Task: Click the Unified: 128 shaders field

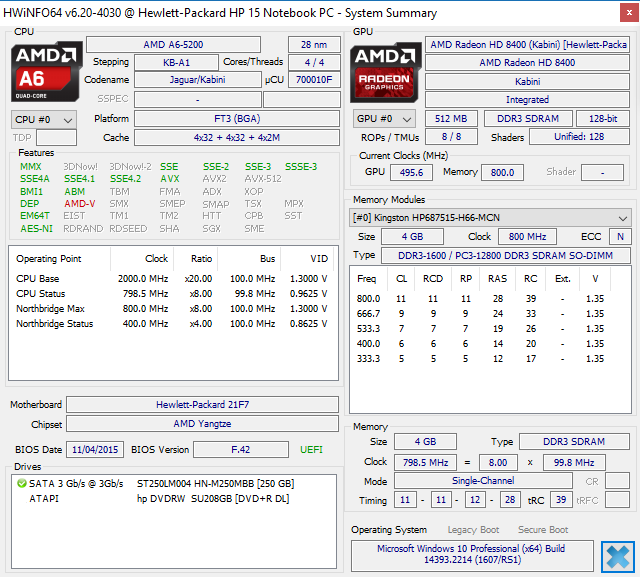Action: coord(579,137)
